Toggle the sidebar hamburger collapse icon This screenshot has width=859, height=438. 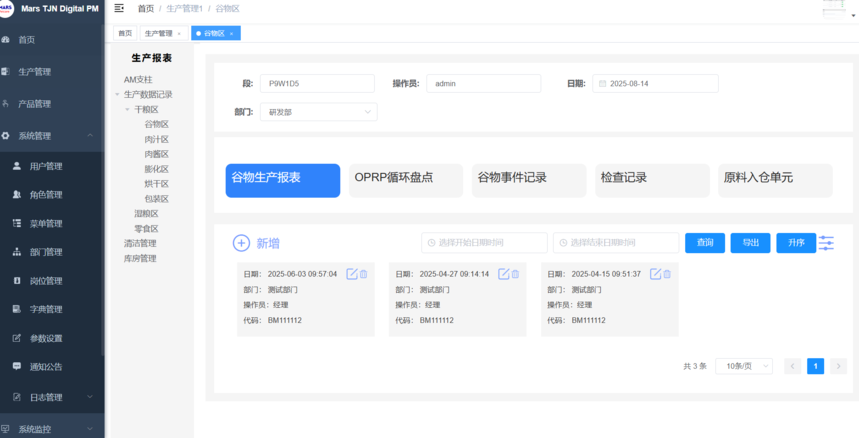click(119, 8)
